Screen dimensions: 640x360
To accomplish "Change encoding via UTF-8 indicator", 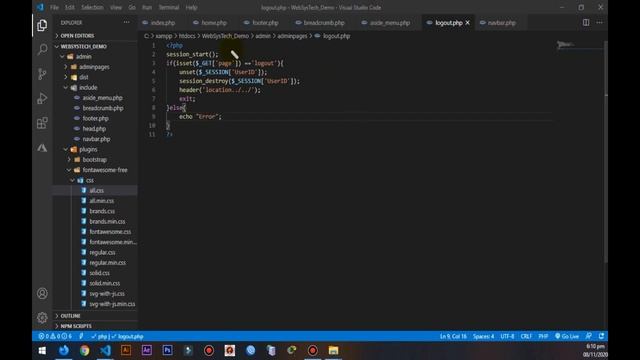I will point(507,336).
